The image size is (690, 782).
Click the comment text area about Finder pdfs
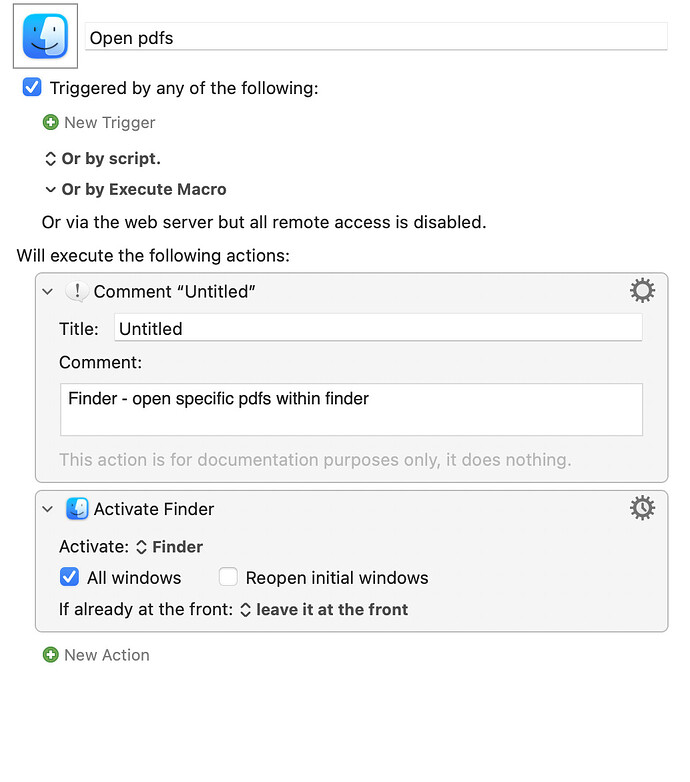point(351,409)
